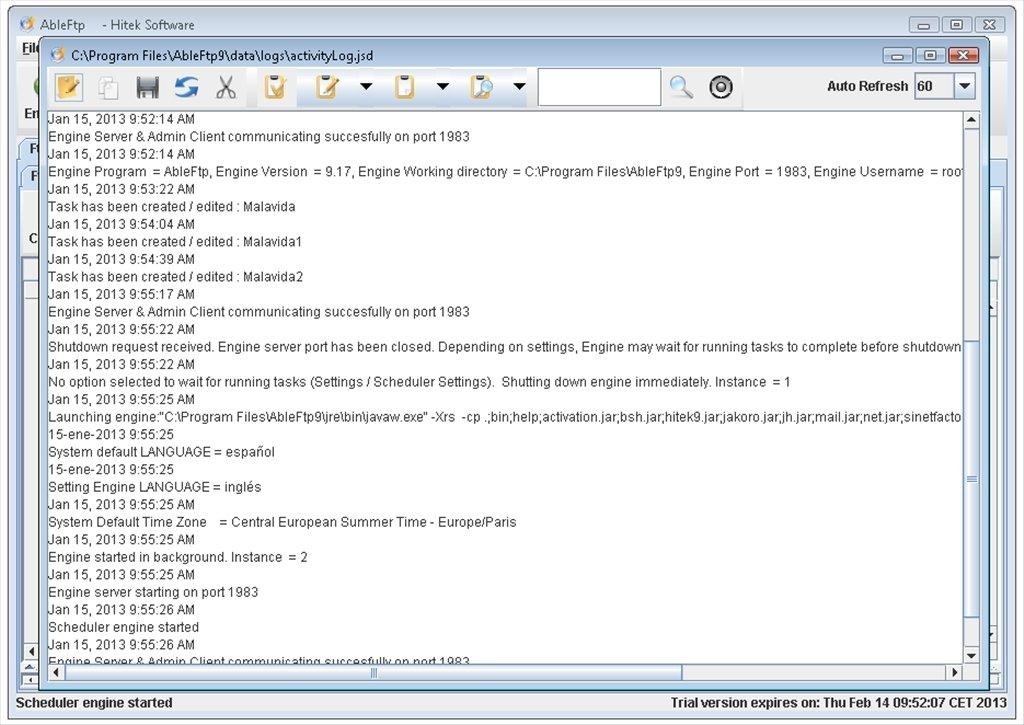Click the greyed-out copy pages icon
The image size is (1024, 725).
(108, 88)
